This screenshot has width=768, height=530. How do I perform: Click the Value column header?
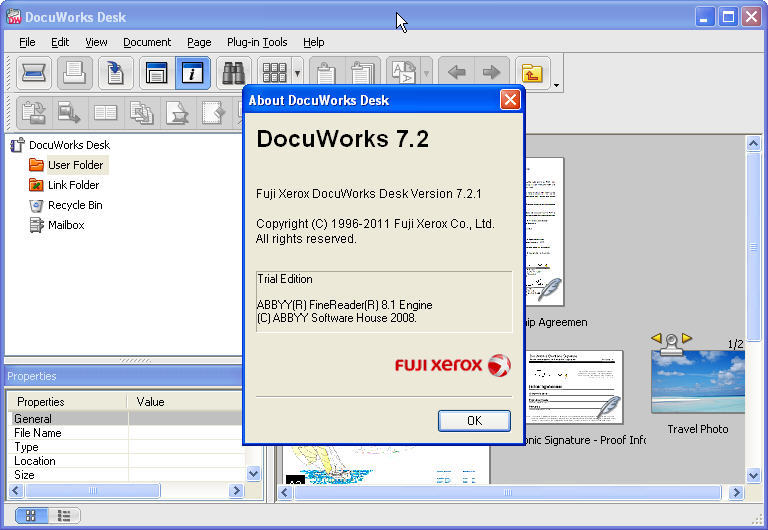click(x=186, y=402)
